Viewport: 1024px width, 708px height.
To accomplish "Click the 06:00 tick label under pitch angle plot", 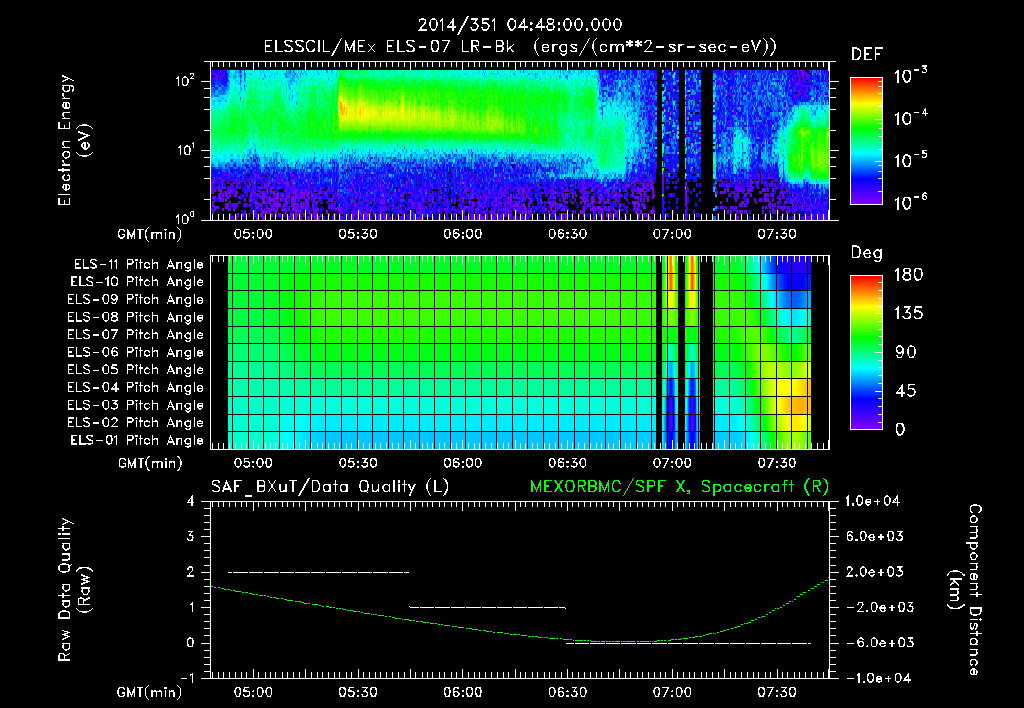I will click(x=462, y=463).
